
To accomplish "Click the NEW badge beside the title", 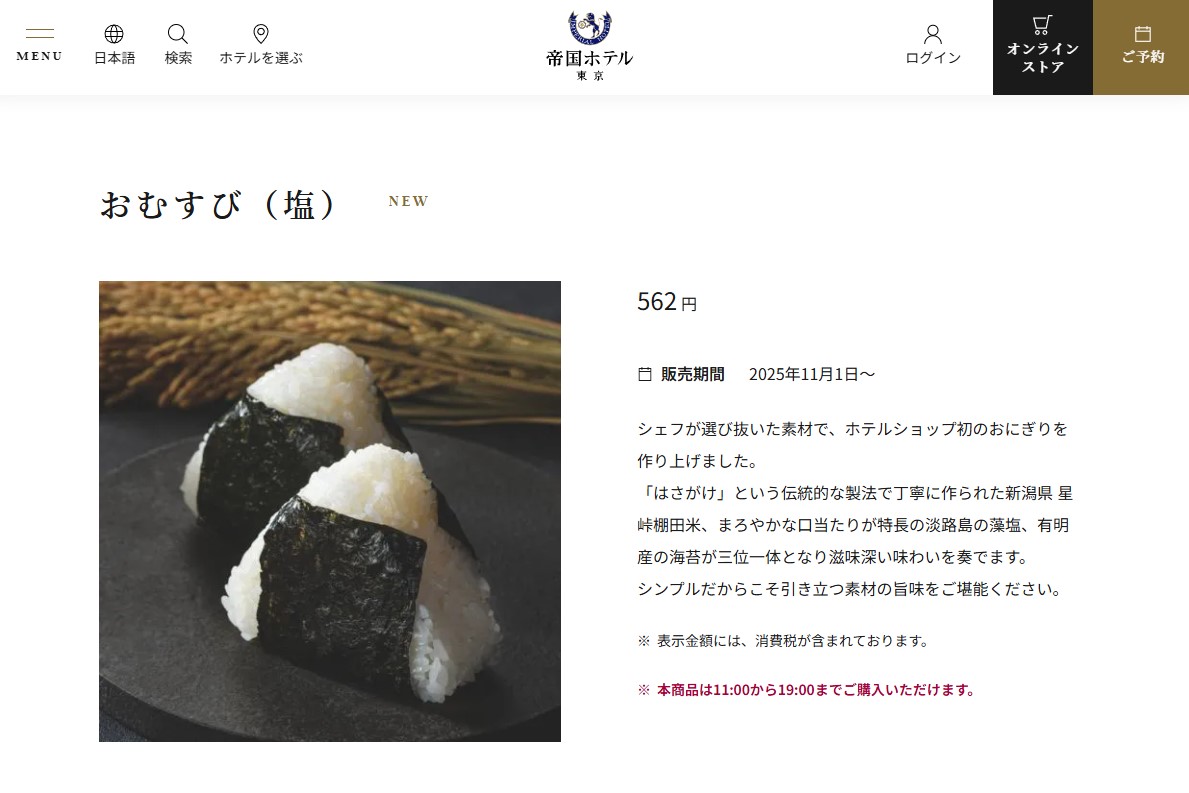I will point(409,201).
